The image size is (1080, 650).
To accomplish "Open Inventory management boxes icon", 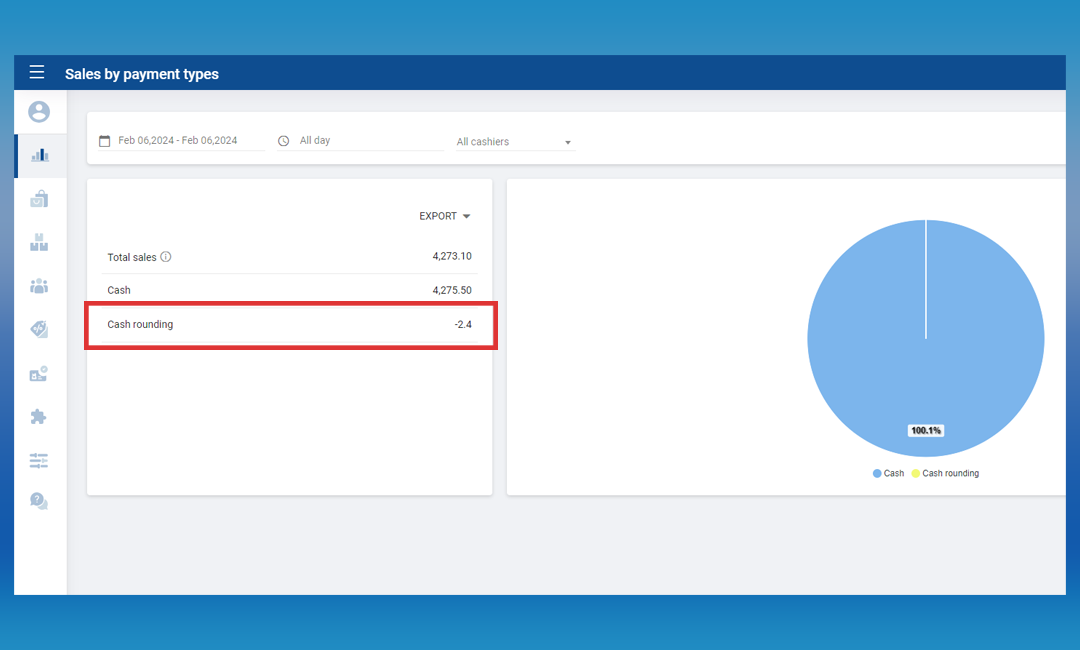I will [x=39, y=242].
